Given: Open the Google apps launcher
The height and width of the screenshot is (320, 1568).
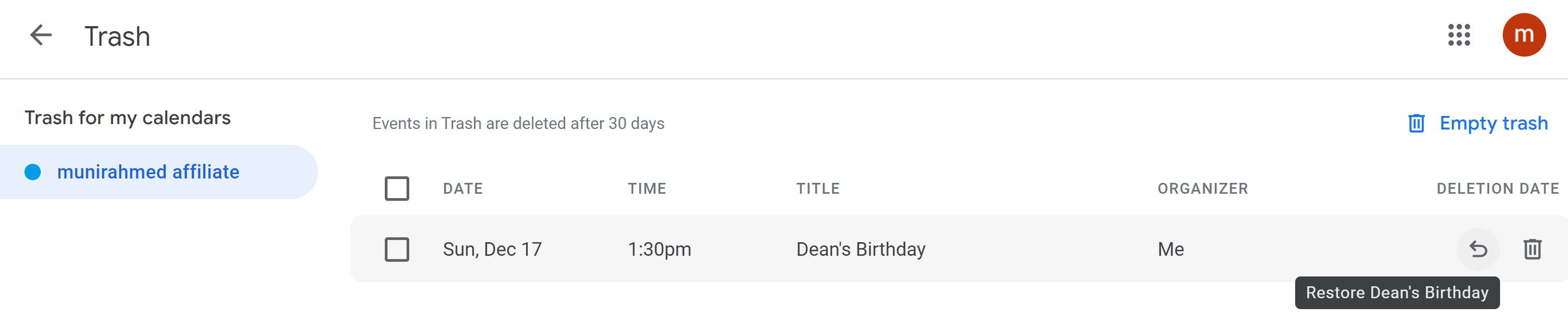Looking at the screenshot, I should coord(1460,35).
